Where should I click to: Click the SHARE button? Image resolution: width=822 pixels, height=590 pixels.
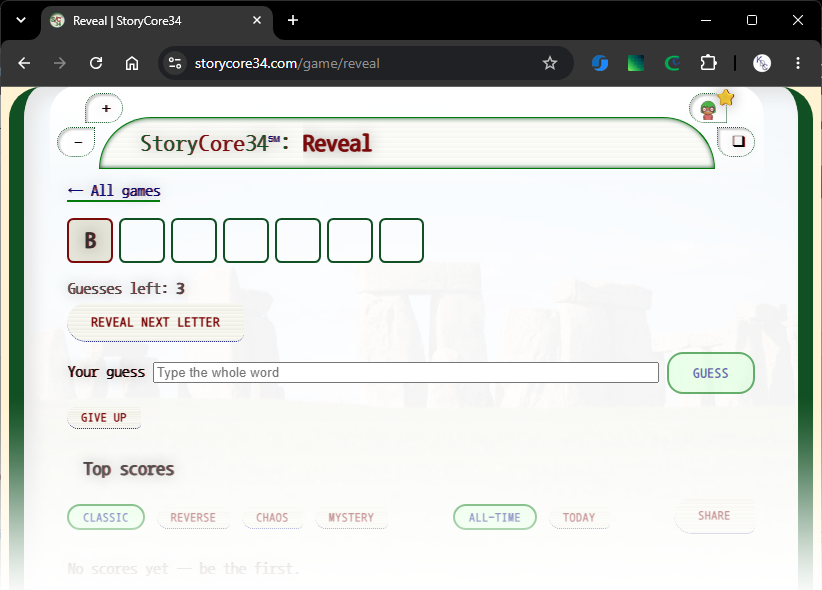(x=714, y=516)
